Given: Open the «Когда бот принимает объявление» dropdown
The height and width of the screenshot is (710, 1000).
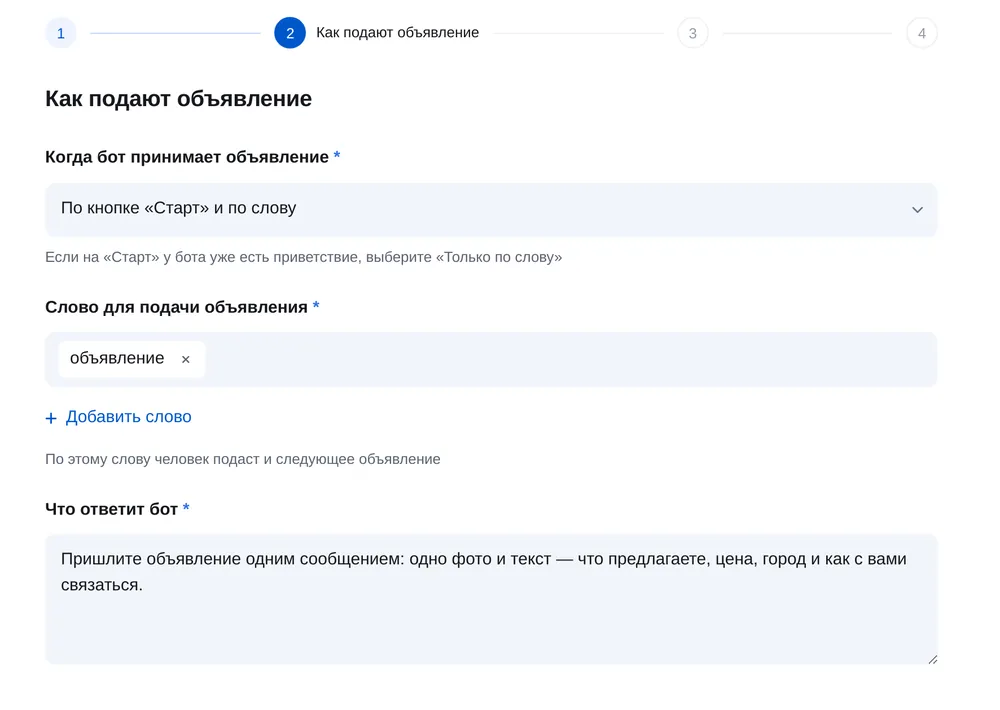Looking at the screenshot, I should click(491, 209).
